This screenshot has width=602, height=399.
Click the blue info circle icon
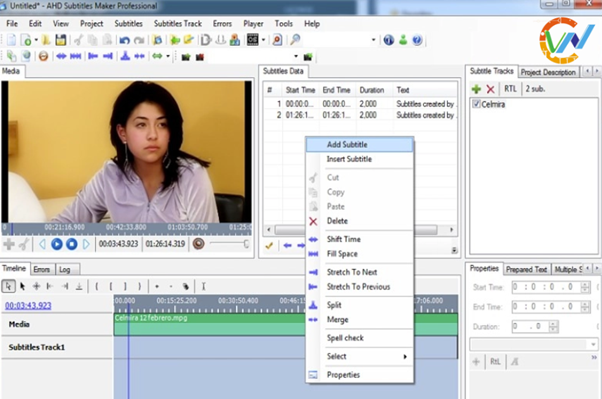(389, 40)
